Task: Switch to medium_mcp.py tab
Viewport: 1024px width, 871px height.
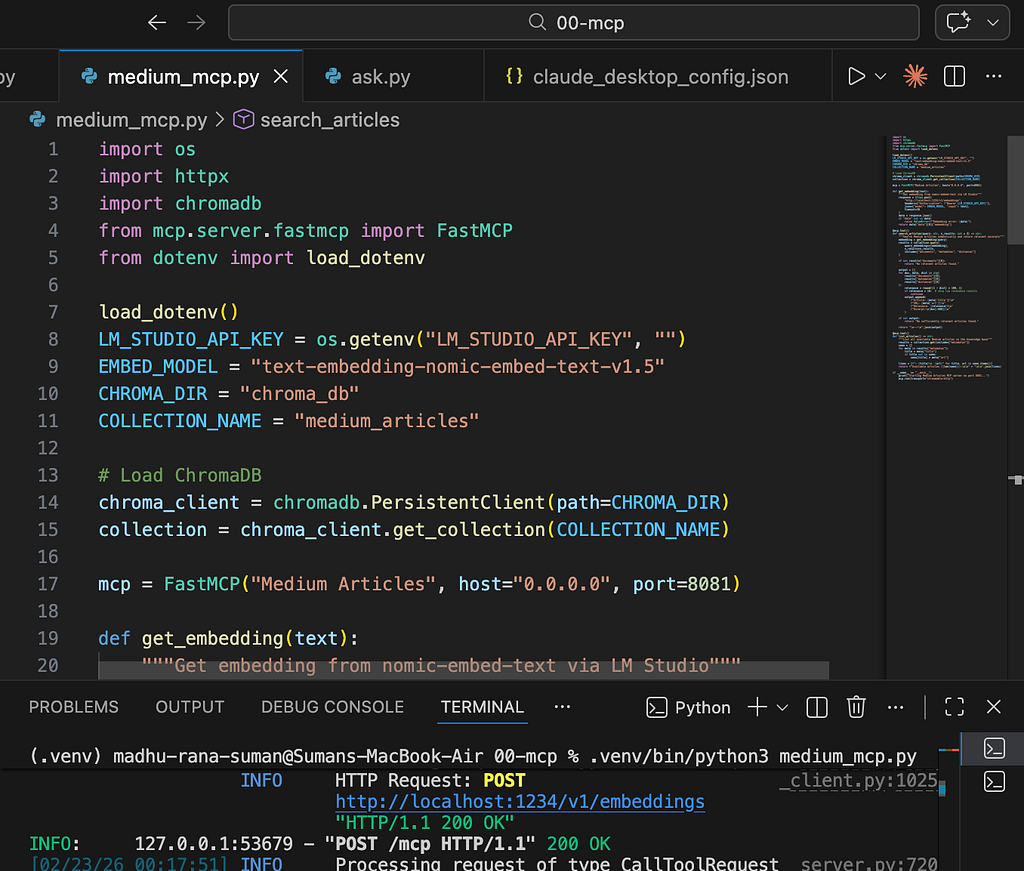Action: pos(183,77)
